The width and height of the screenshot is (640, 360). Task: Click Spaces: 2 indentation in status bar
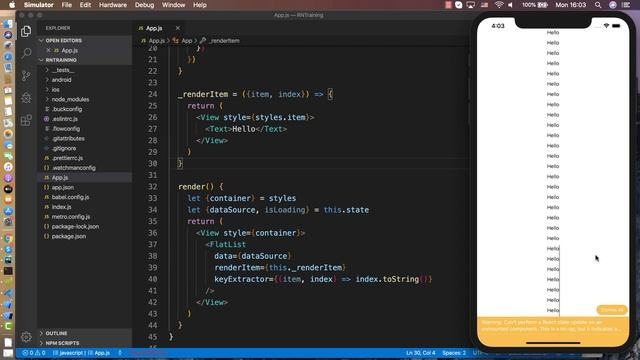click(x=454, y=353)
